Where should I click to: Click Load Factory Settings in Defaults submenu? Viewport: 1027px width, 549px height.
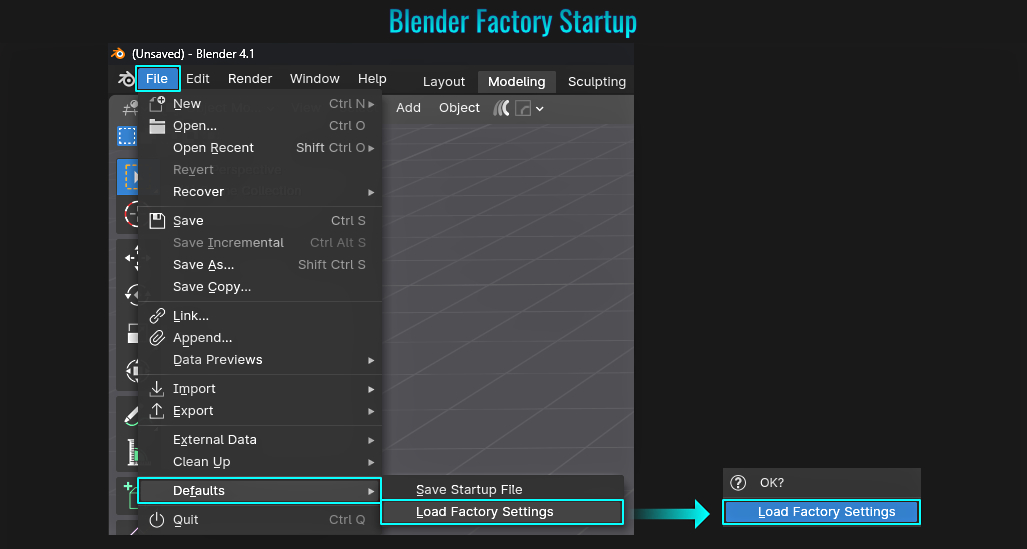tap(502, 512)
